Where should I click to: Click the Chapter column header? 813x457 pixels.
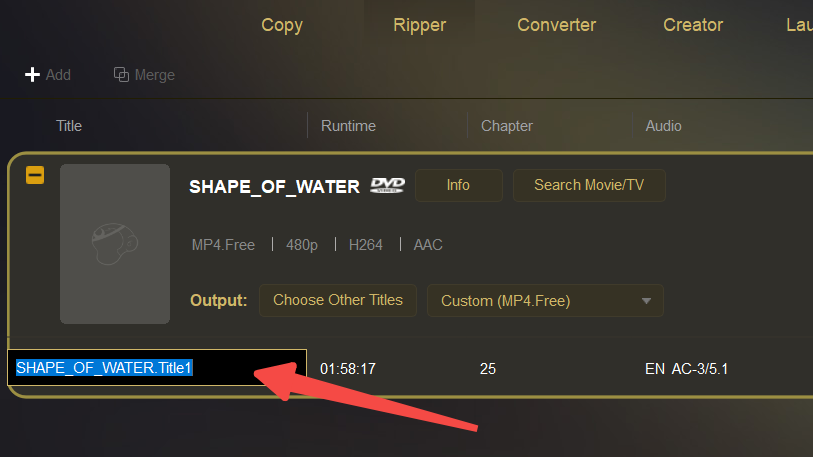pyautogui.click(x=507, y=126)
